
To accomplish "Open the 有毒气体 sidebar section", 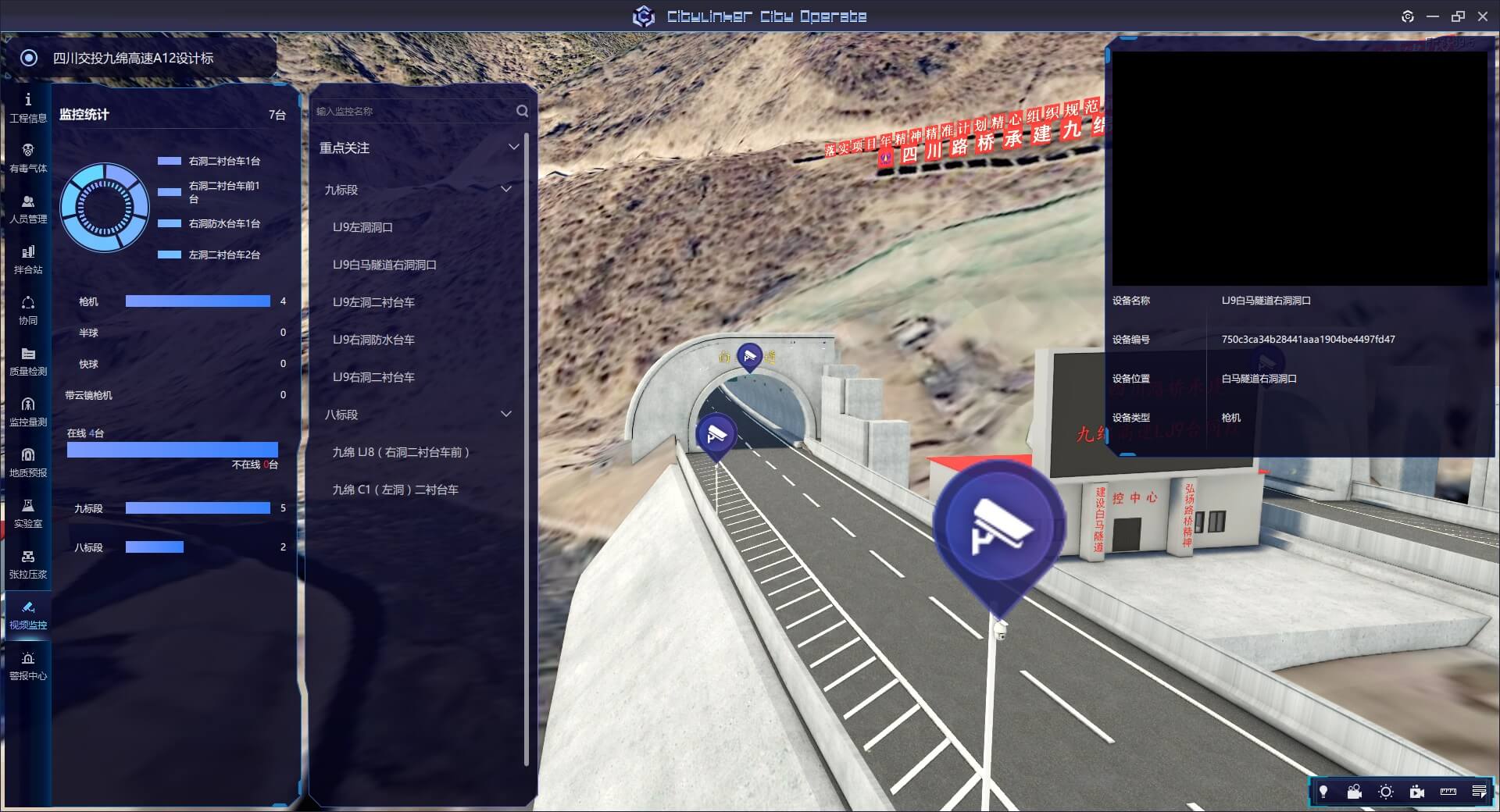I will [28, 158].
